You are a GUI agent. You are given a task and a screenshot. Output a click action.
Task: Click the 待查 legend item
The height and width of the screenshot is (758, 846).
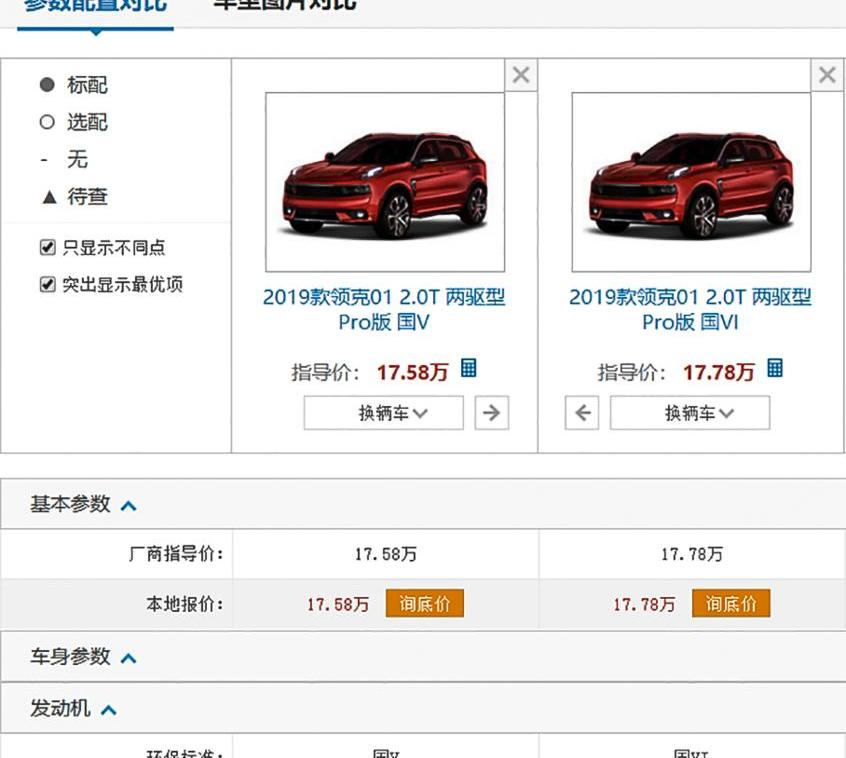pyautogui.click(x=74, y=196)
